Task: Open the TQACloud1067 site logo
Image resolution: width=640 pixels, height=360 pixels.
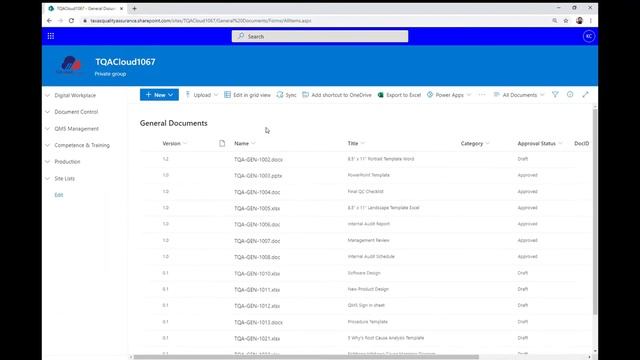Action: point(70,64)
